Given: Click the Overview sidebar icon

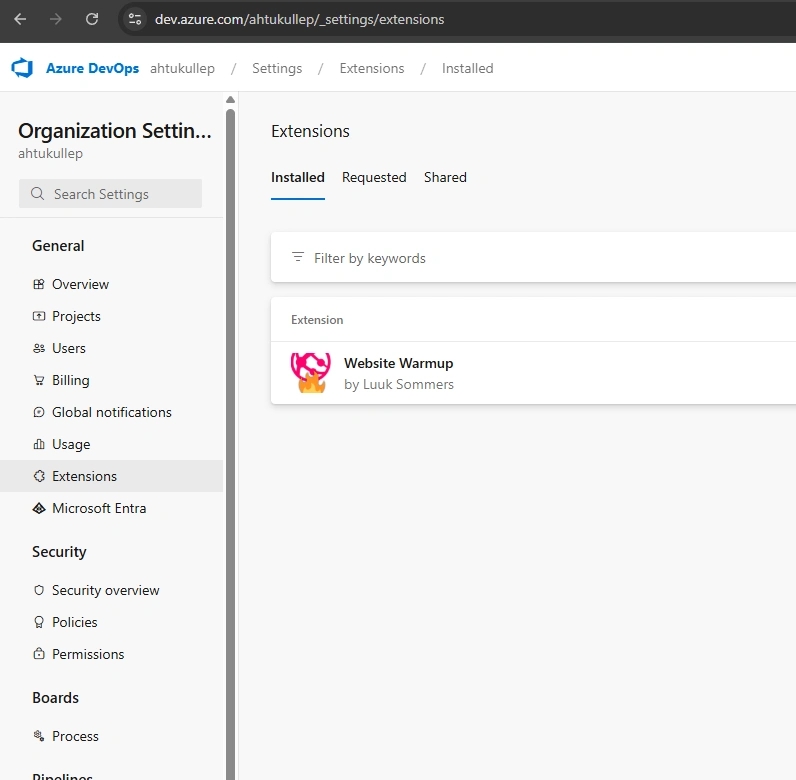Looking at the screenshot, I should pyautogui.click(x=39, y=284).
